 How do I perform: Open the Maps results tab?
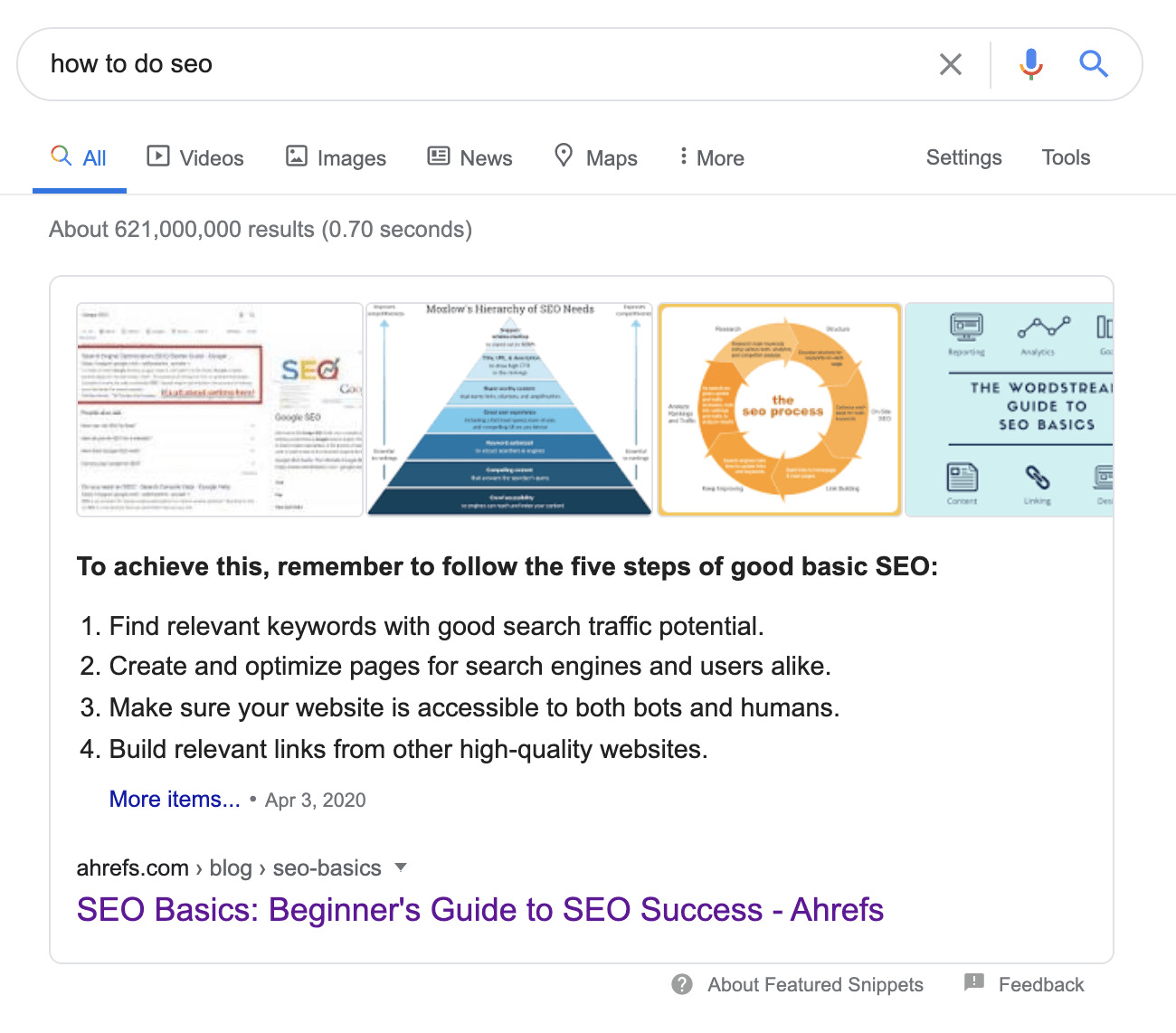tap(595, 158)
